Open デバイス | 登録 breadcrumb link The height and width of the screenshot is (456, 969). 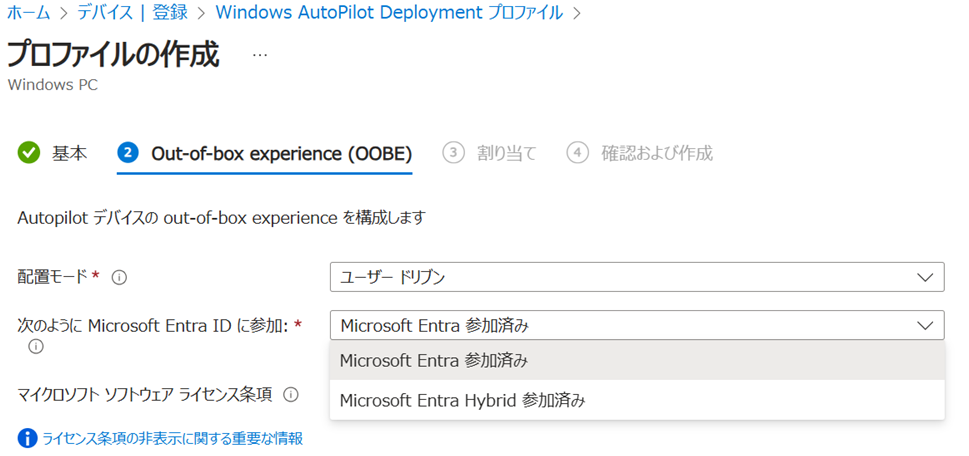132,13
